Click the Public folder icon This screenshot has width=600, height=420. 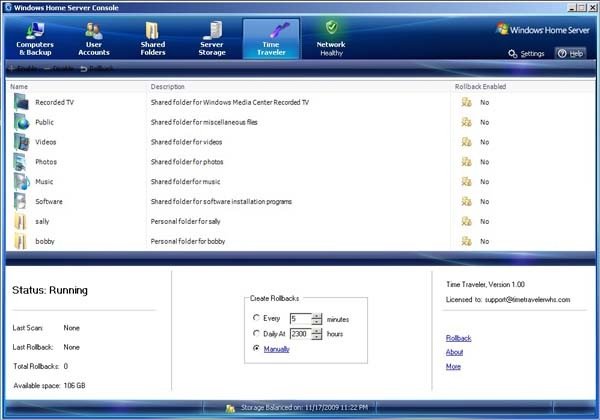(x=21, y=122)
